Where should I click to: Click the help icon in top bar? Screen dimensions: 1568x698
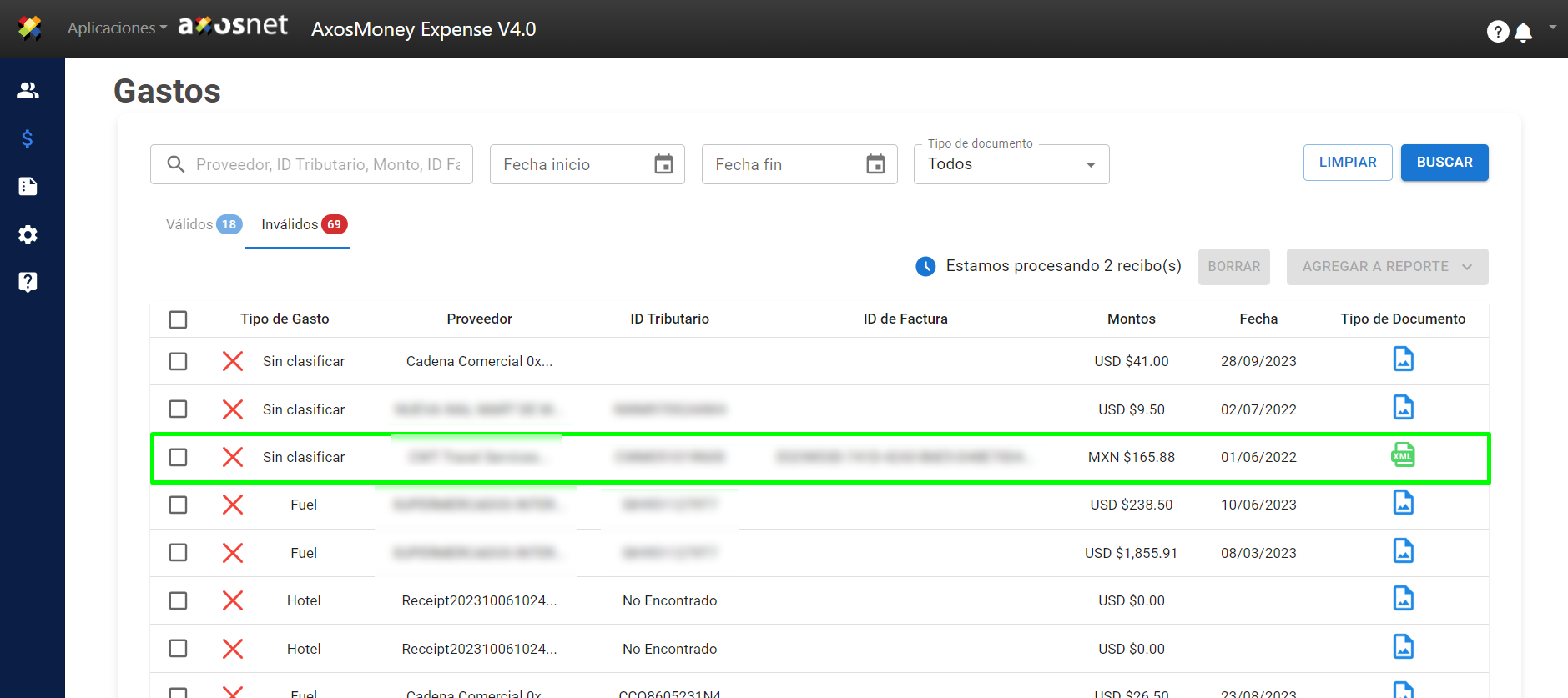coord(1498,32)
